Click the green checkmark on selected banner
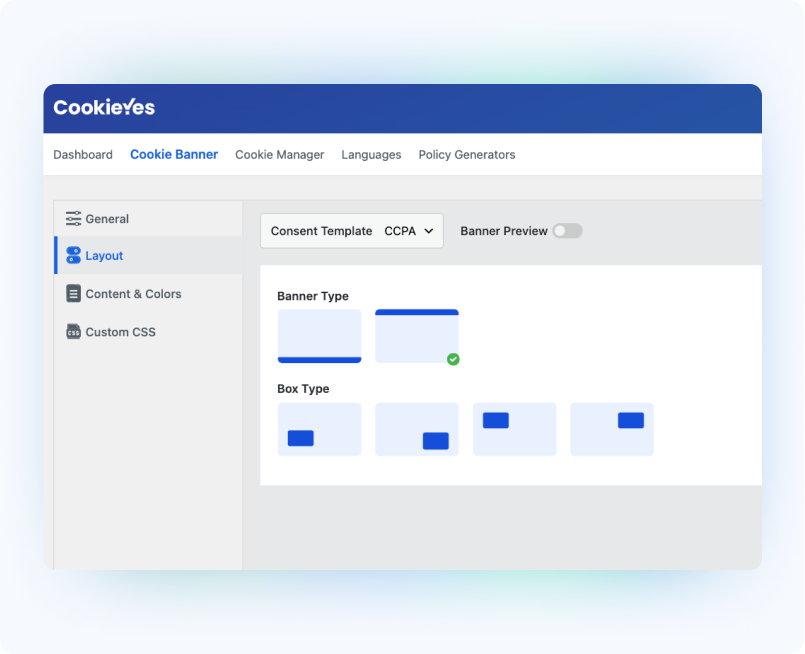The image size is (805, 654). click(453, 359)
